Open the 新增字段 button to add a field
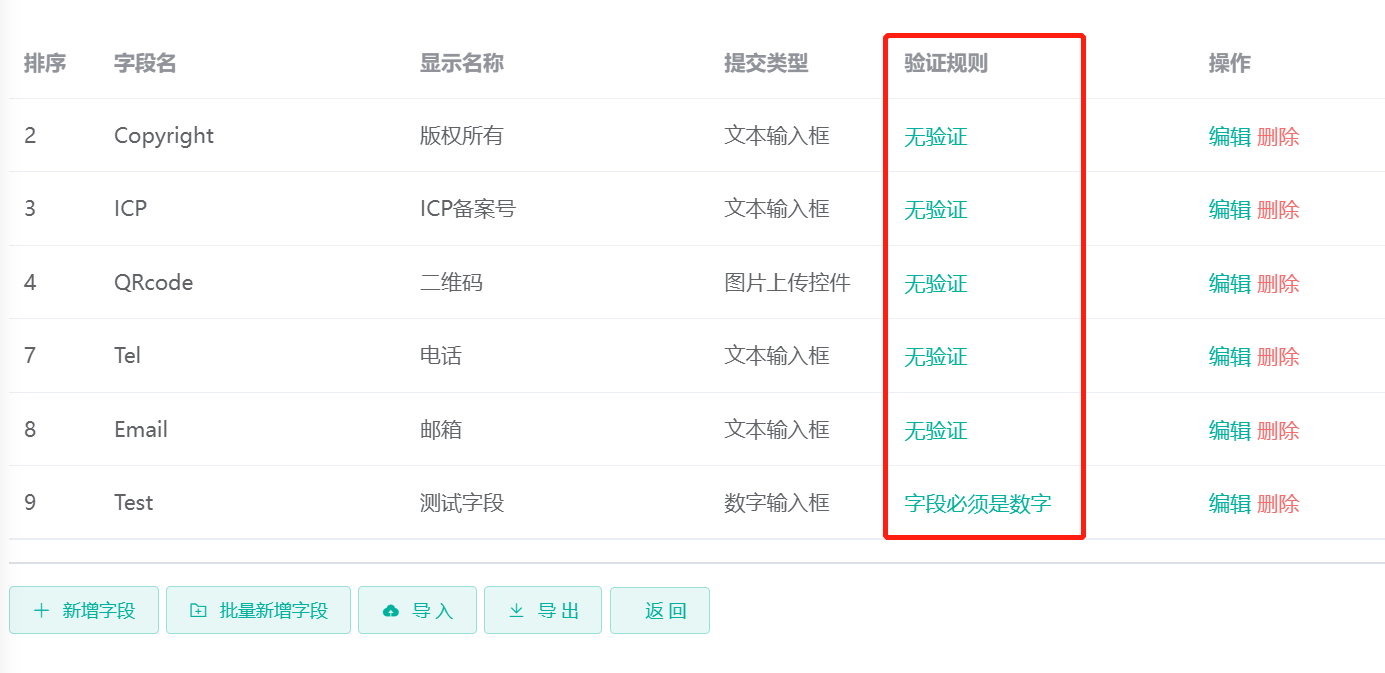Screen dimensions: 1385x673 [84, 610]
